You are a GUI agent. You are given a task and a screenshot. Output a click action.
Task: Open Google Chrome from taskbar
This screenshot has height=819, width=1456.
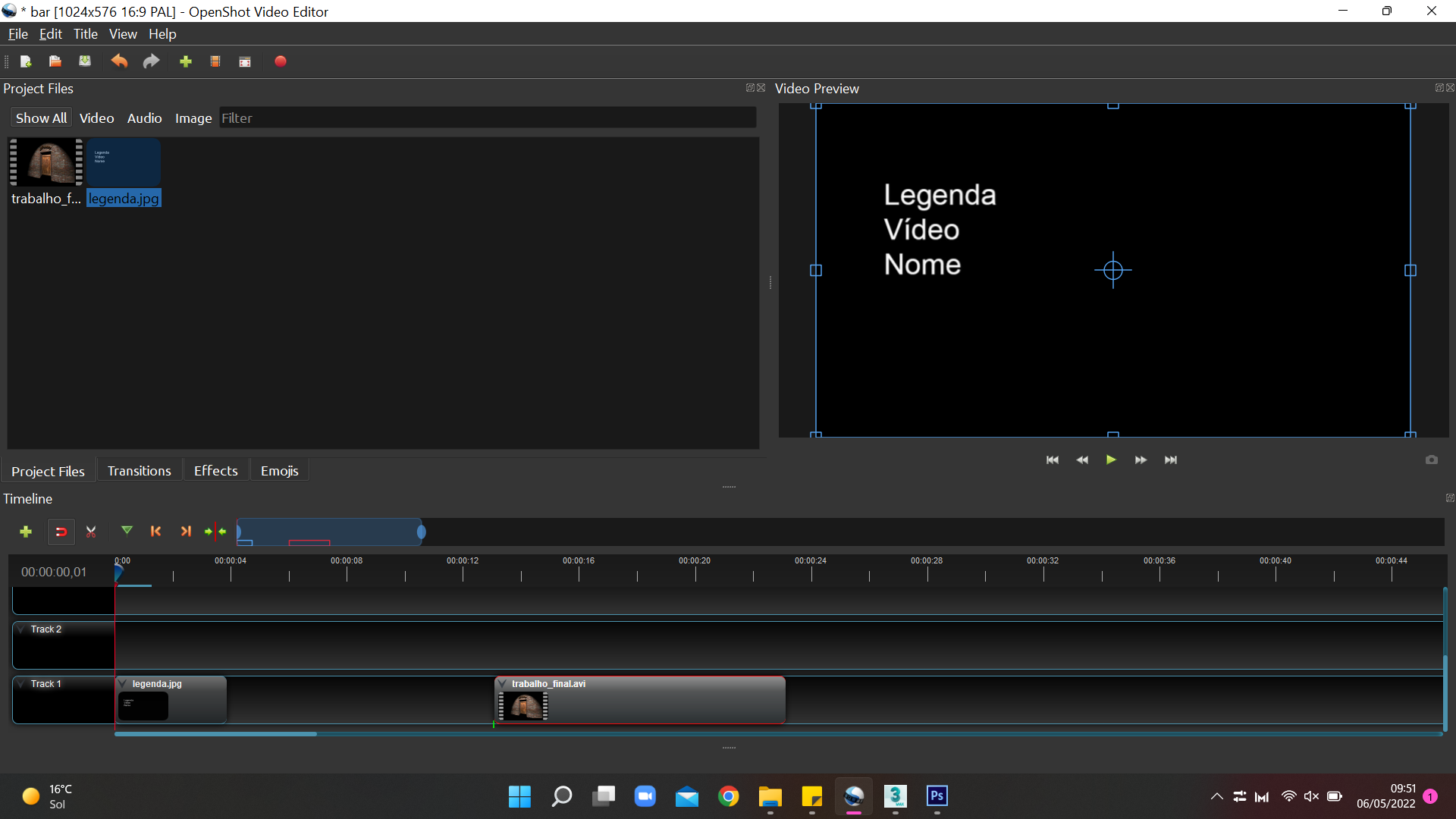[729, 796]
